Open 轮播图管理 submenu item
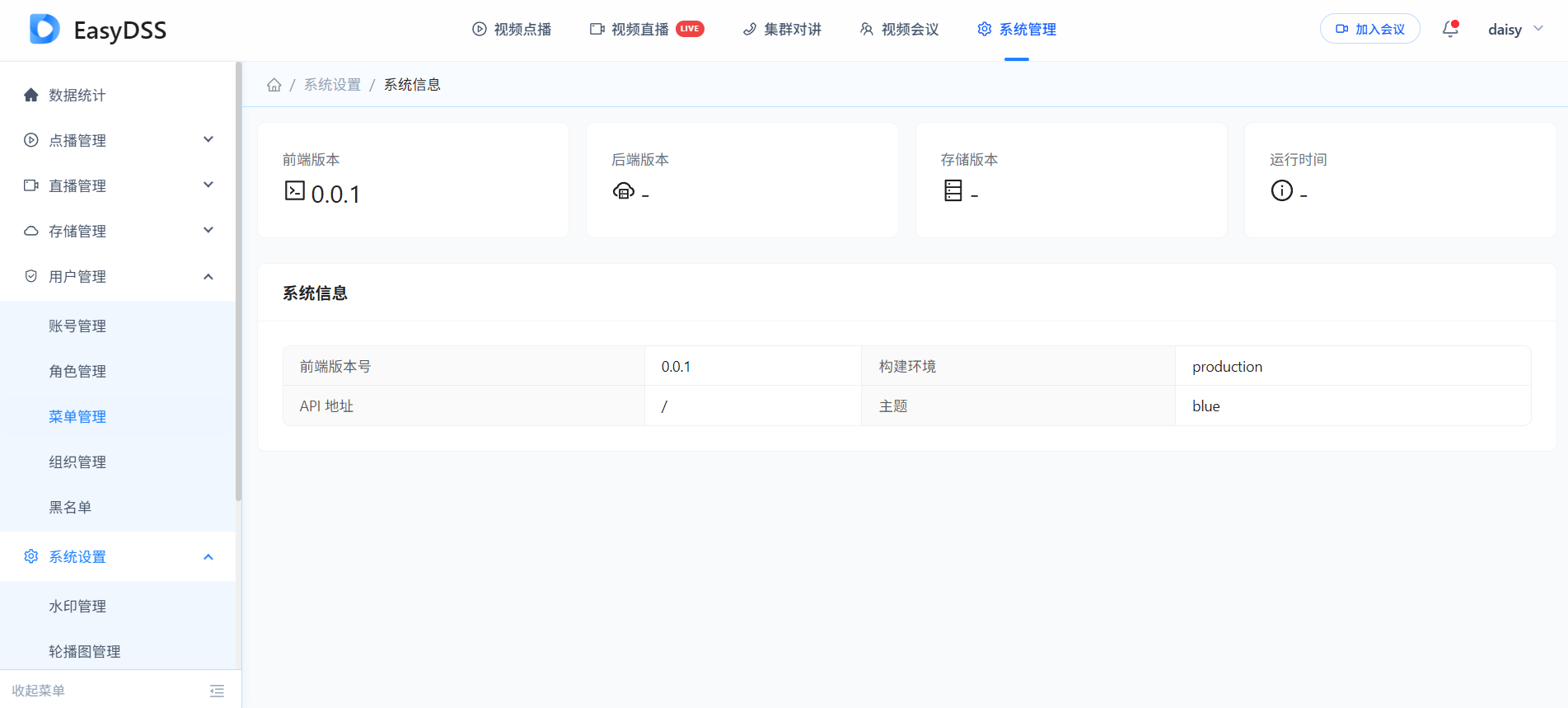Viewport: 1568px width, 708px height. 118,651
